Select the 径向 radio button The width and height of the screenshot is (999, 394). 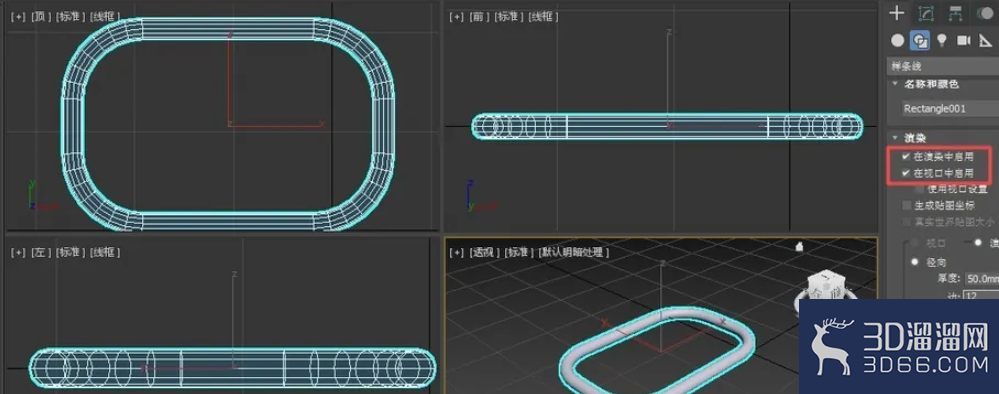click(916, 262)
